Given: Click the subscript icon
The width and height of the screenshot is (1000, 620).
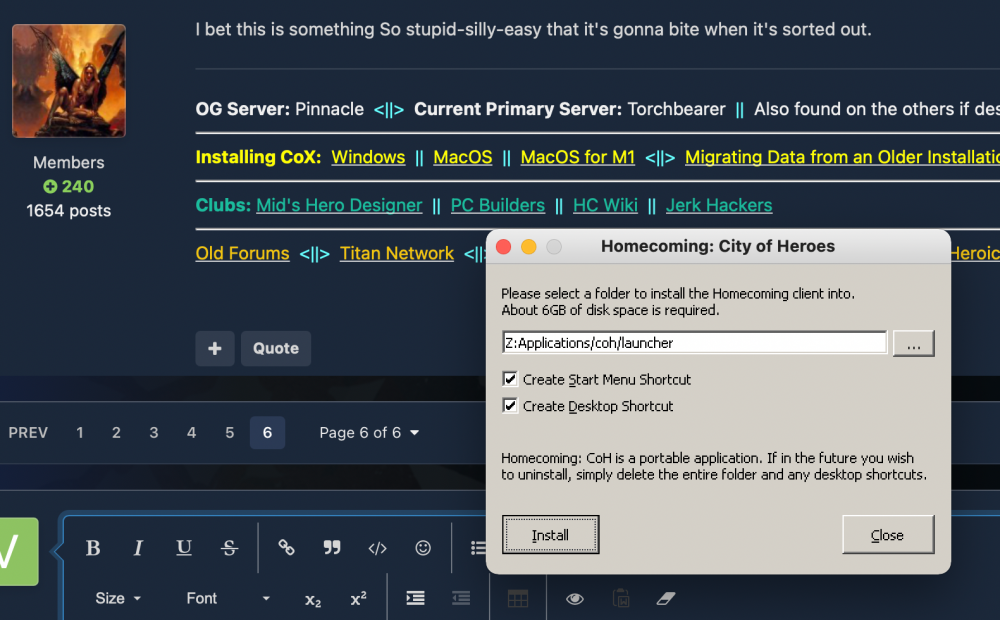Looking at the screenshot, I should point(313,599).
